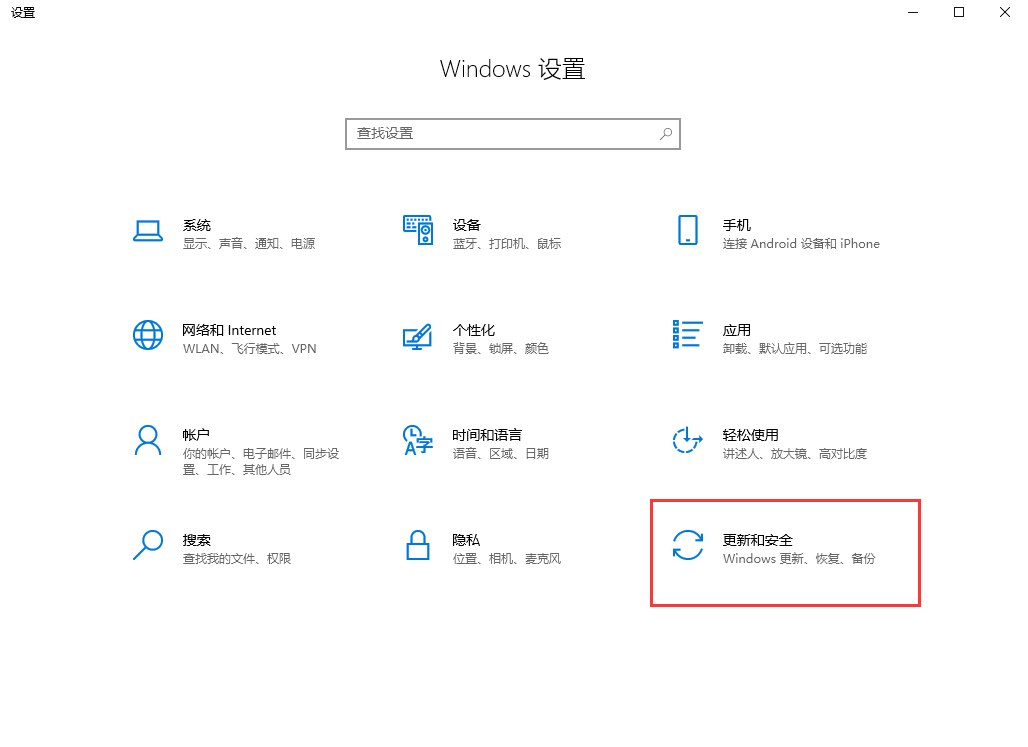
Task: Select the 轻松使用 title
Action: [751, 435]
